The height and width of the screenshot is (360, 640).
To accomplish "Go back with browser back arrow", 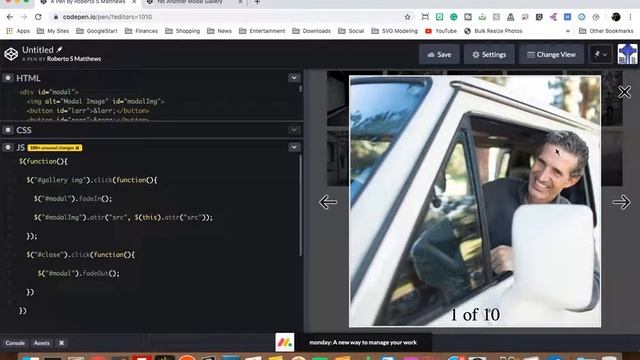I will pos(10,17).
